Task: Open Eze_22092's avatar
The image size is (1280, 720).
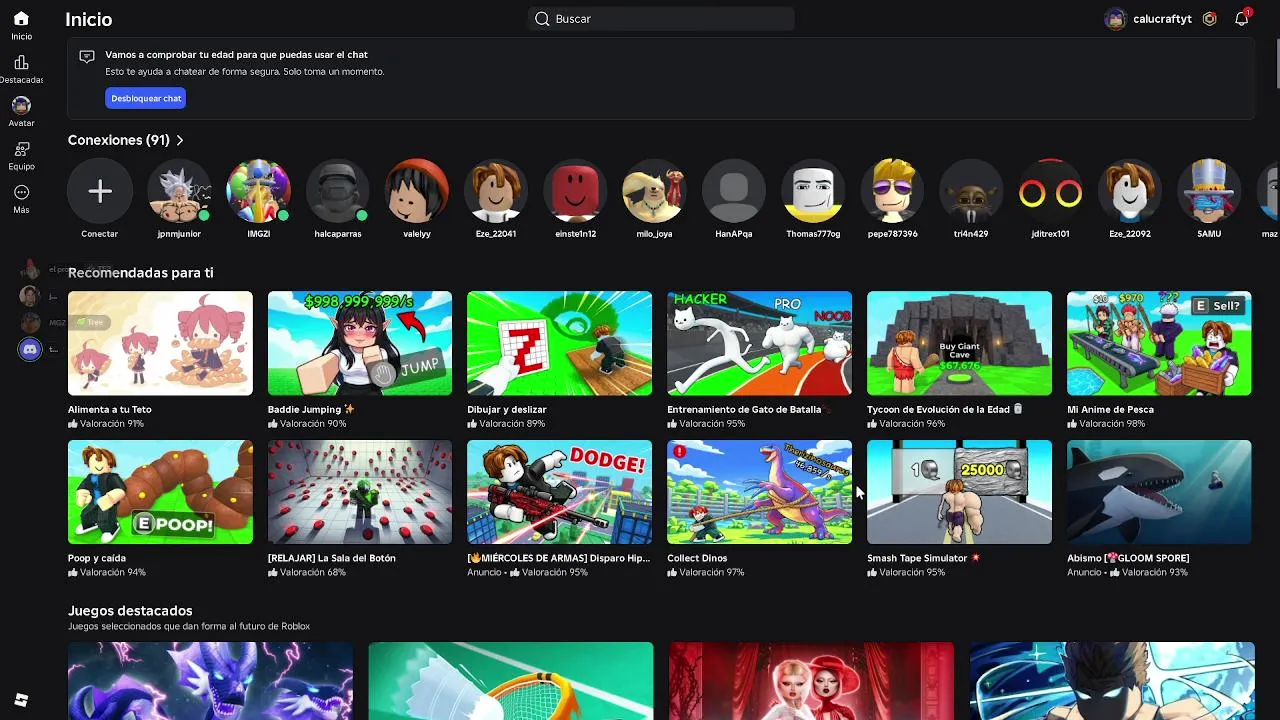Action: [1130, 192]
